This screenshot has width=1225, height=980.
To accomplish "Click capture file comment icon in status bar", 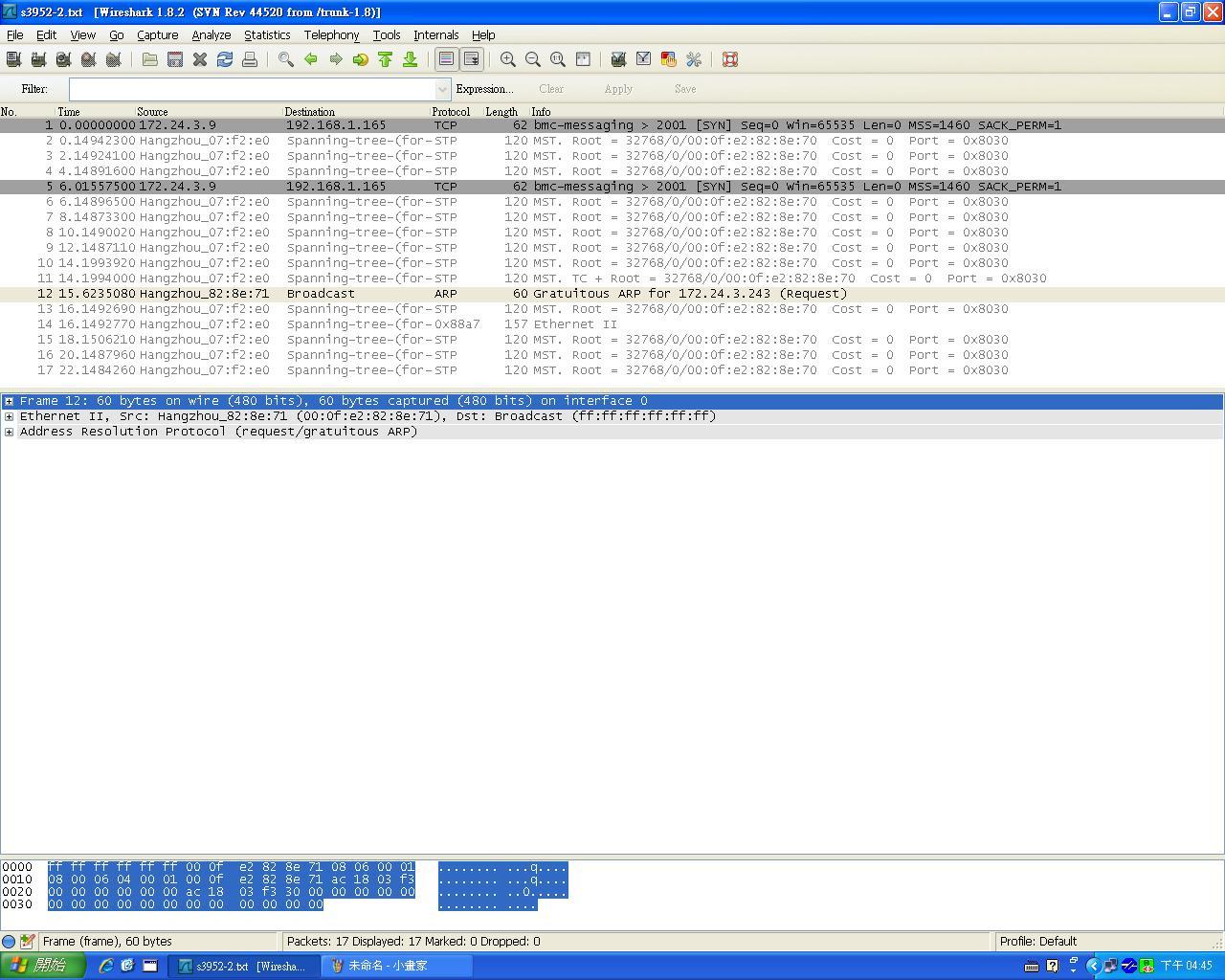I will point(27,942).
